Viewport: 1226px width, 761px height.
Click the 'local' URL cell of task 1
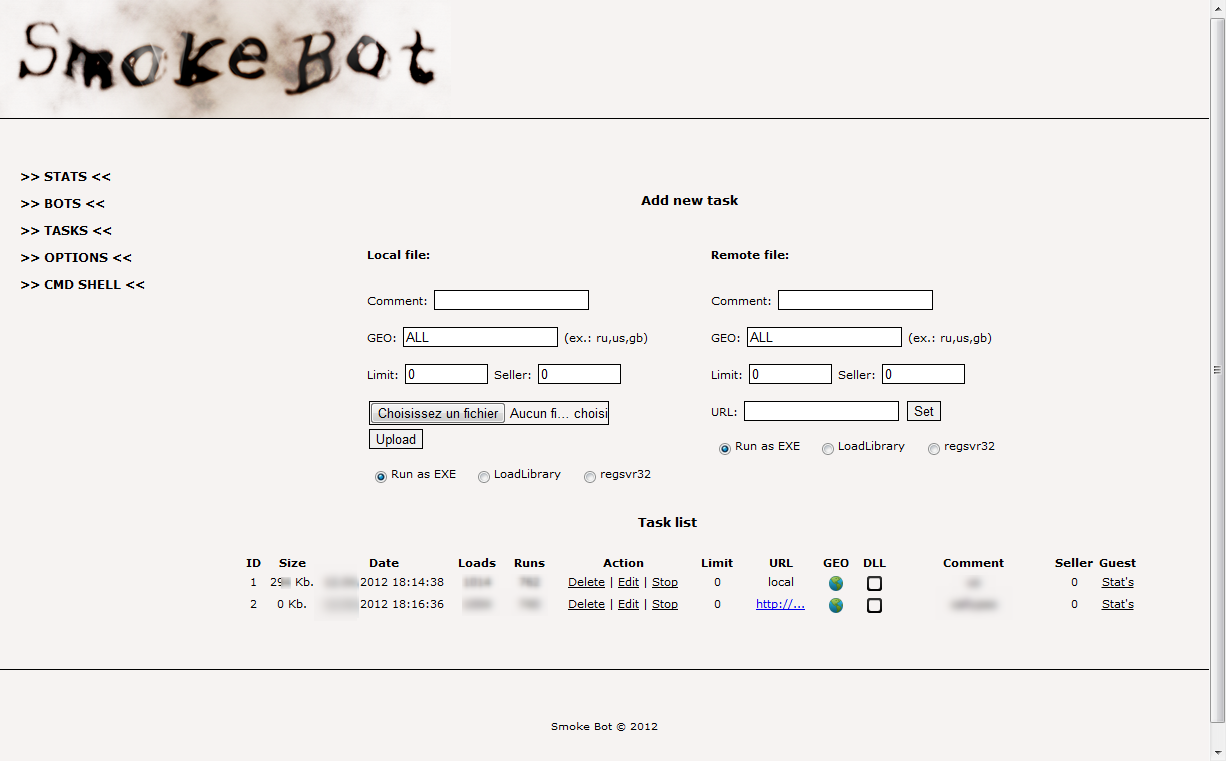click(781, 582)
